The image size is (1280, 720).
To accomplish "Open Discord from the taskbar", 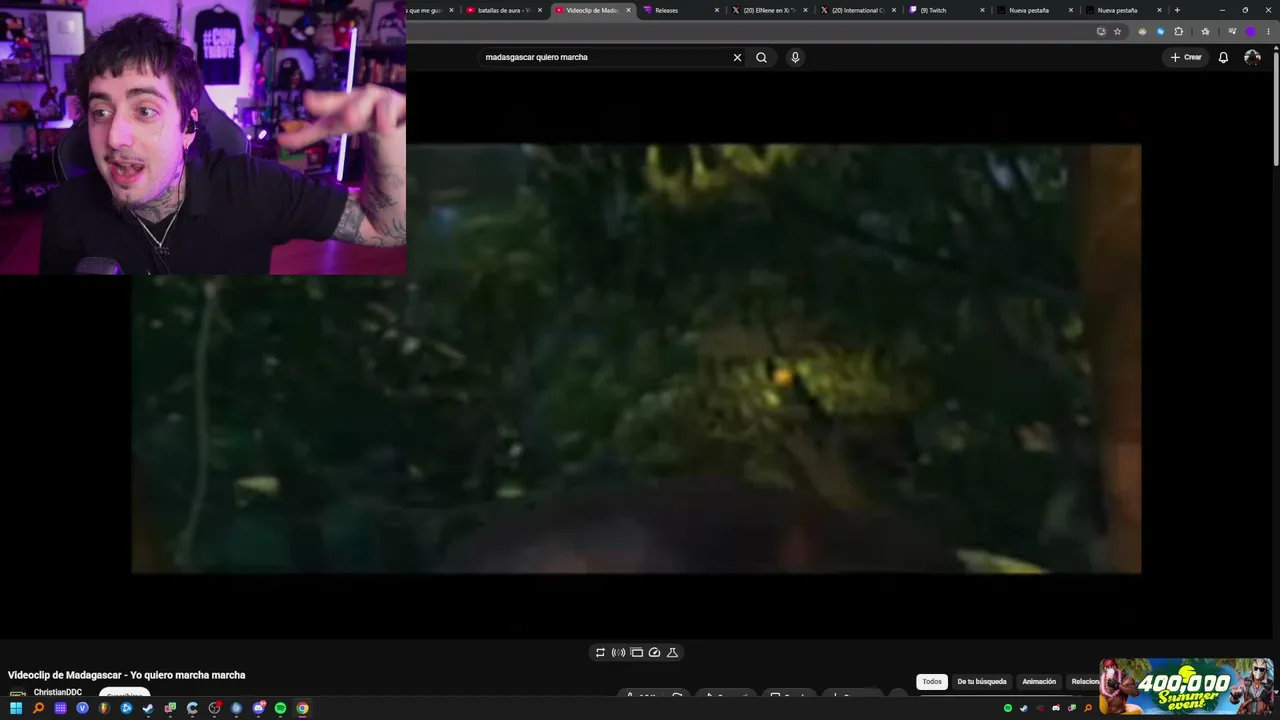I will (258, 708).
